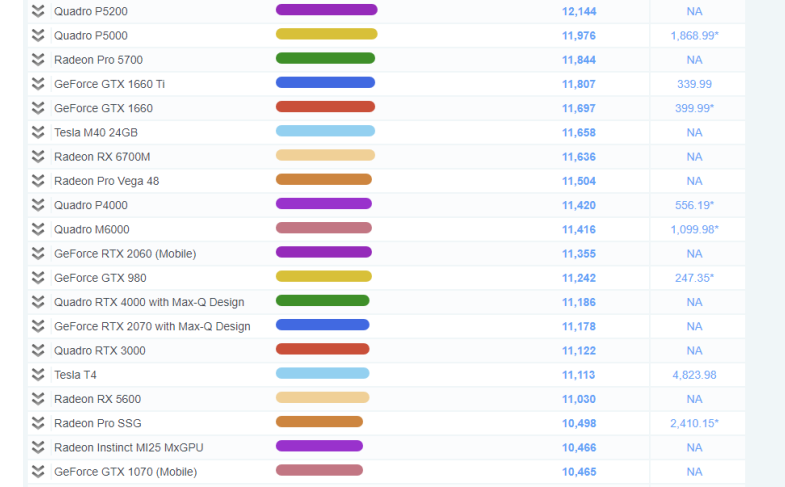Open price 556.19* for Quadro P4000
The height and width of the screenshot is (487, 785).
[694, 205]
